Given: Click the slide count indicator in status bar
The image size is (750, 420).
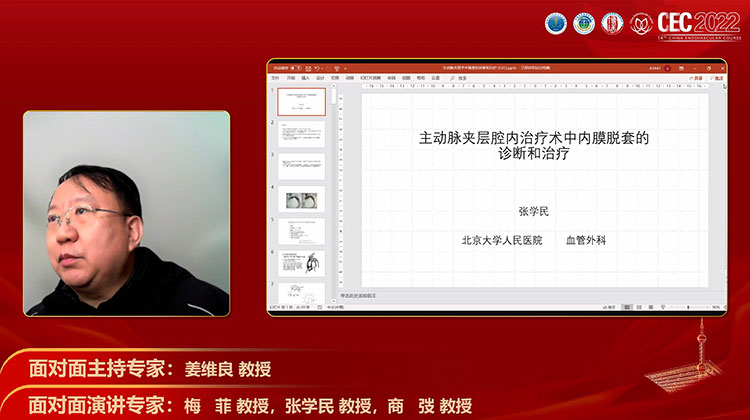Looking at the screenshot, I should pos(289,307).
